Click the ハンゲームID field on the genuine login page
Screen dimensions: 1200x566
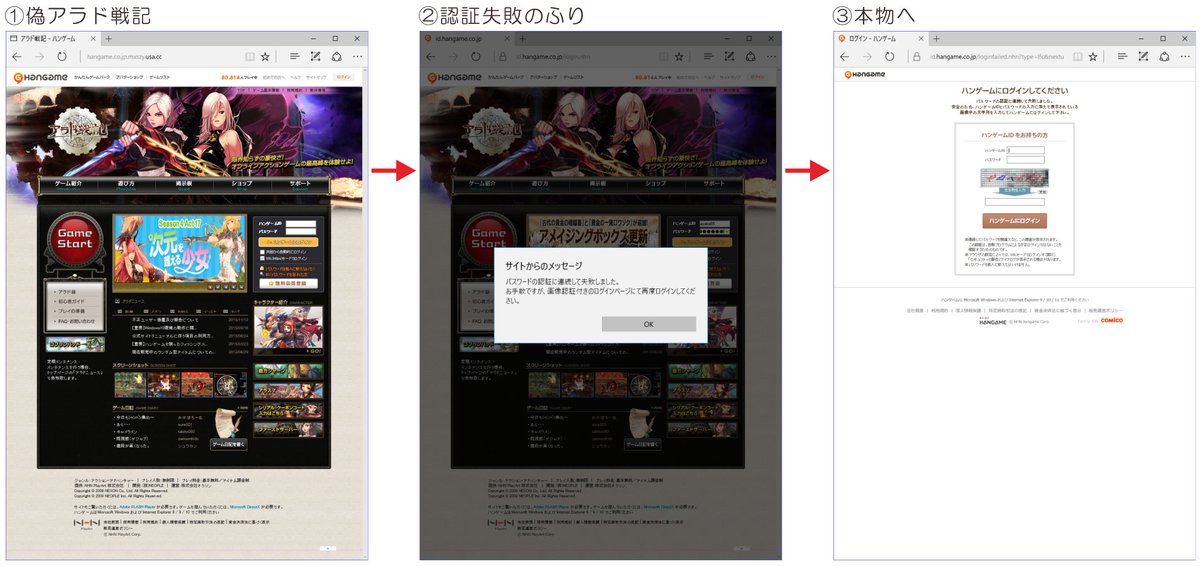(x=1025, y=150)
